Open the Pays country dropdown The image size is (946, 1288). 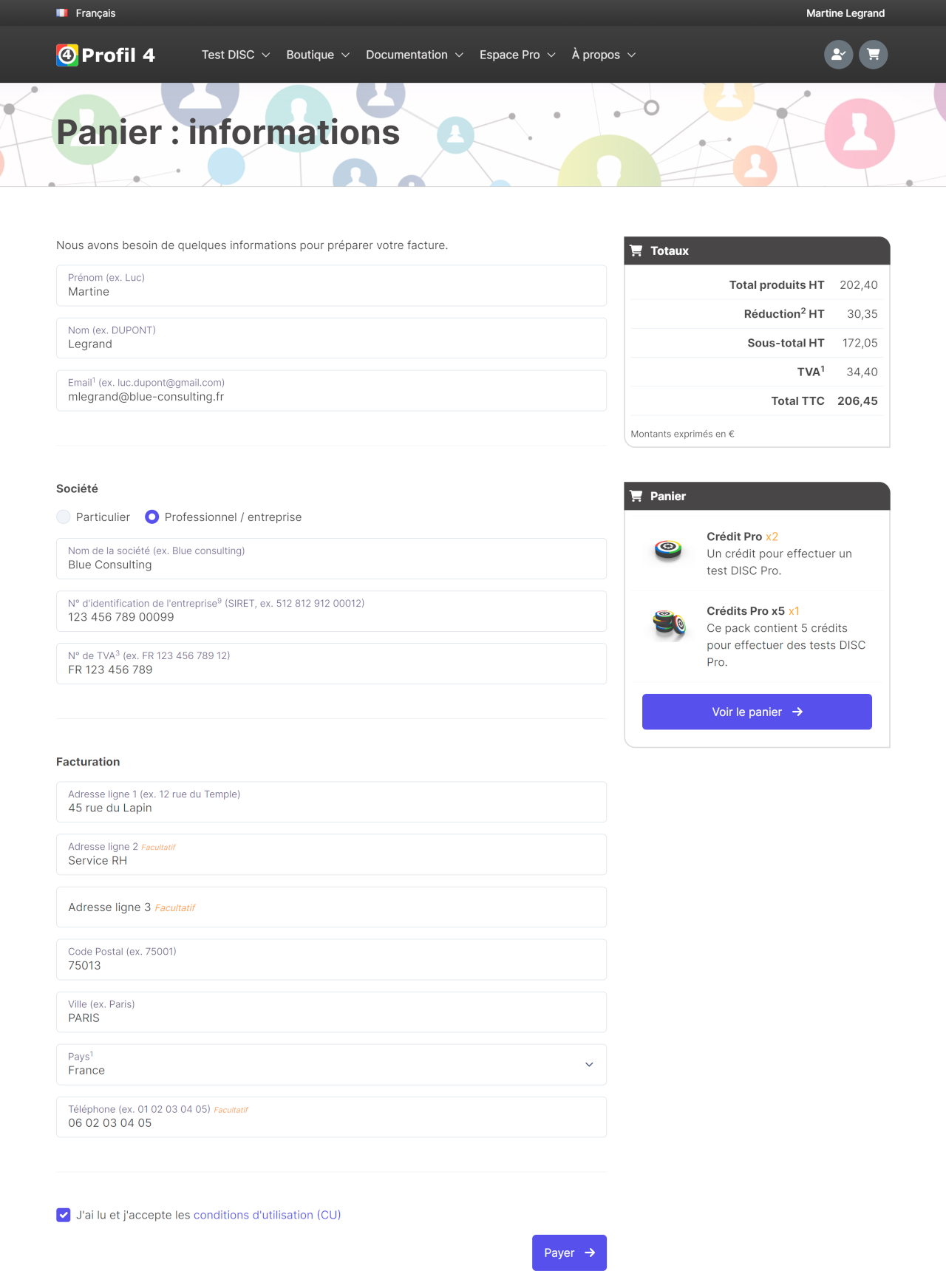[x=331, y=1064]
